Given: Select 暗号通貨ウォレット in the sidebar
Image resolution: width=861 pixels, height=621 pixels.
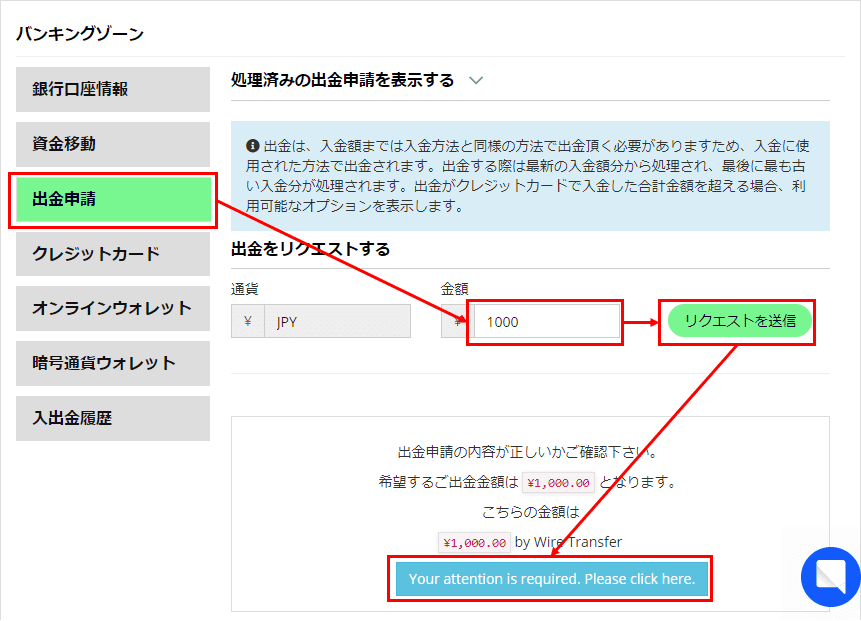Looking at the screenshot, I should [x=113, y=363].
